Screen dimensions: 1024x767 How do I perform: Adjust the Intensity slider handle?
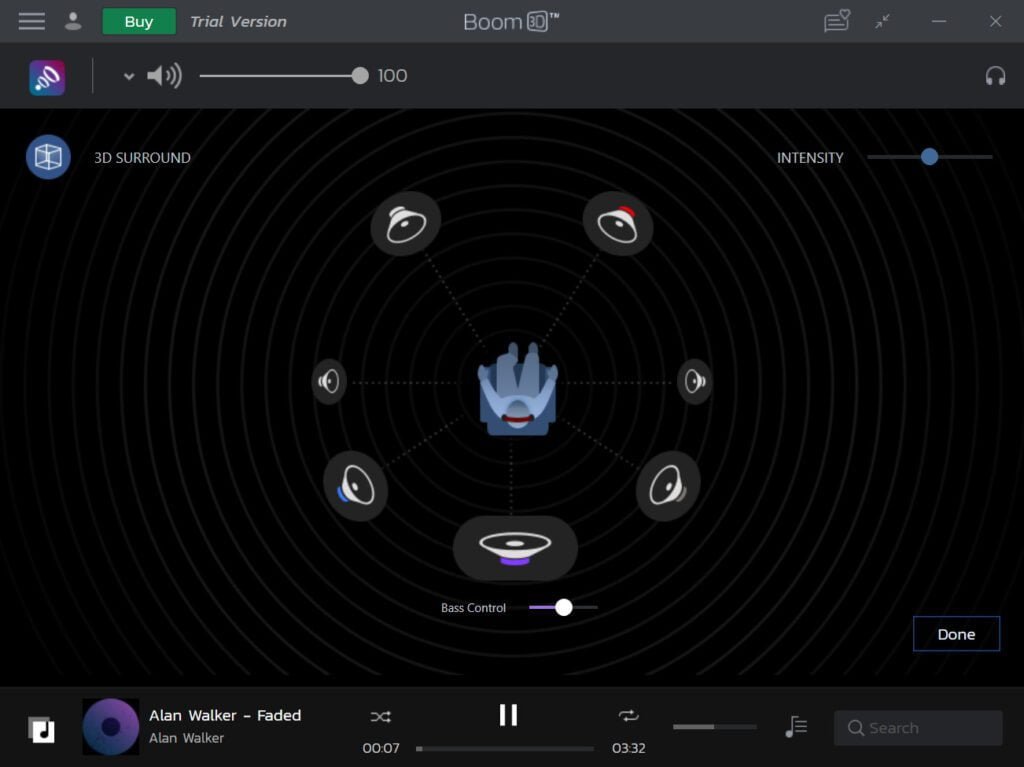[x=929, y=157]
